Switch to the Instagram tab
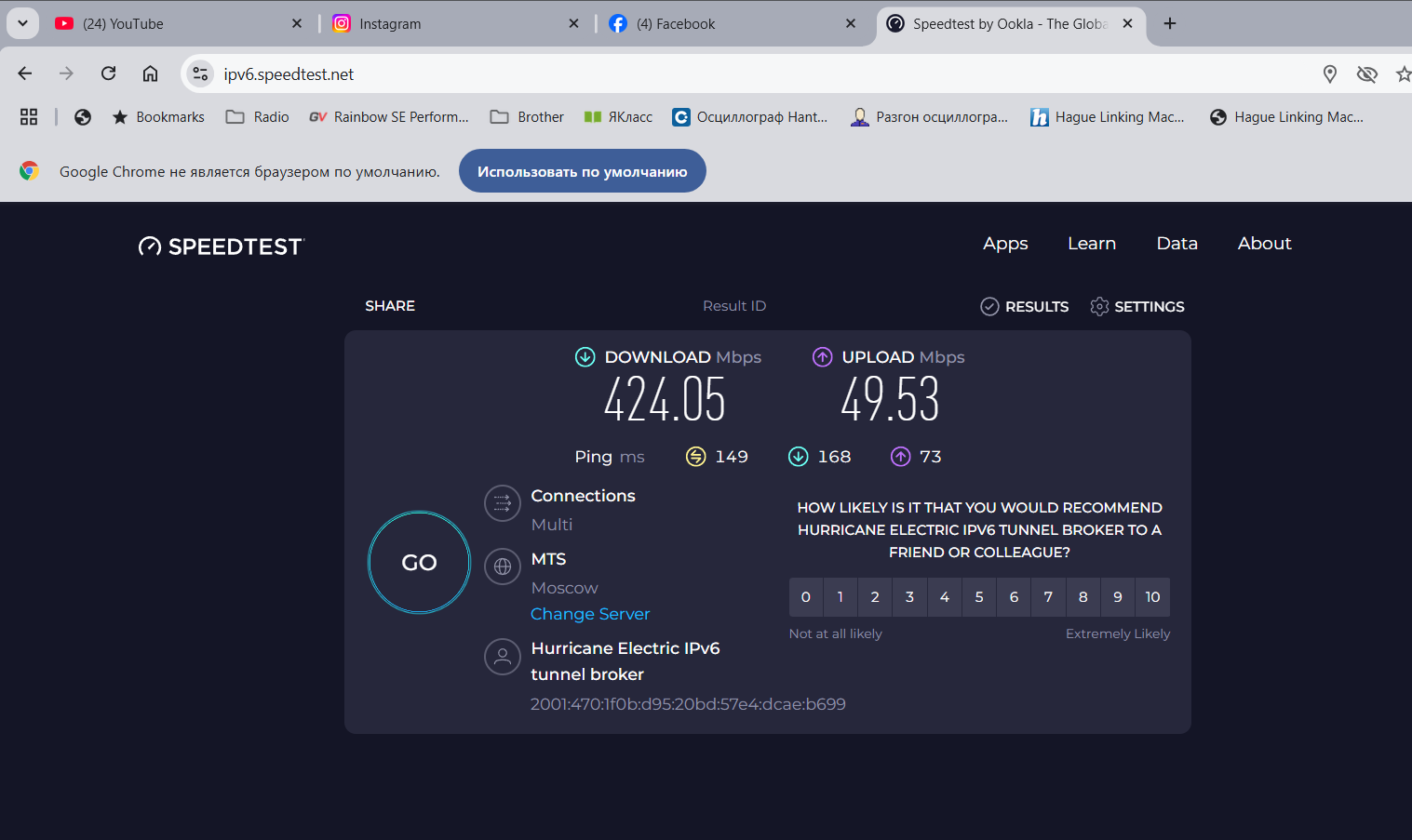 click(457, 24)
